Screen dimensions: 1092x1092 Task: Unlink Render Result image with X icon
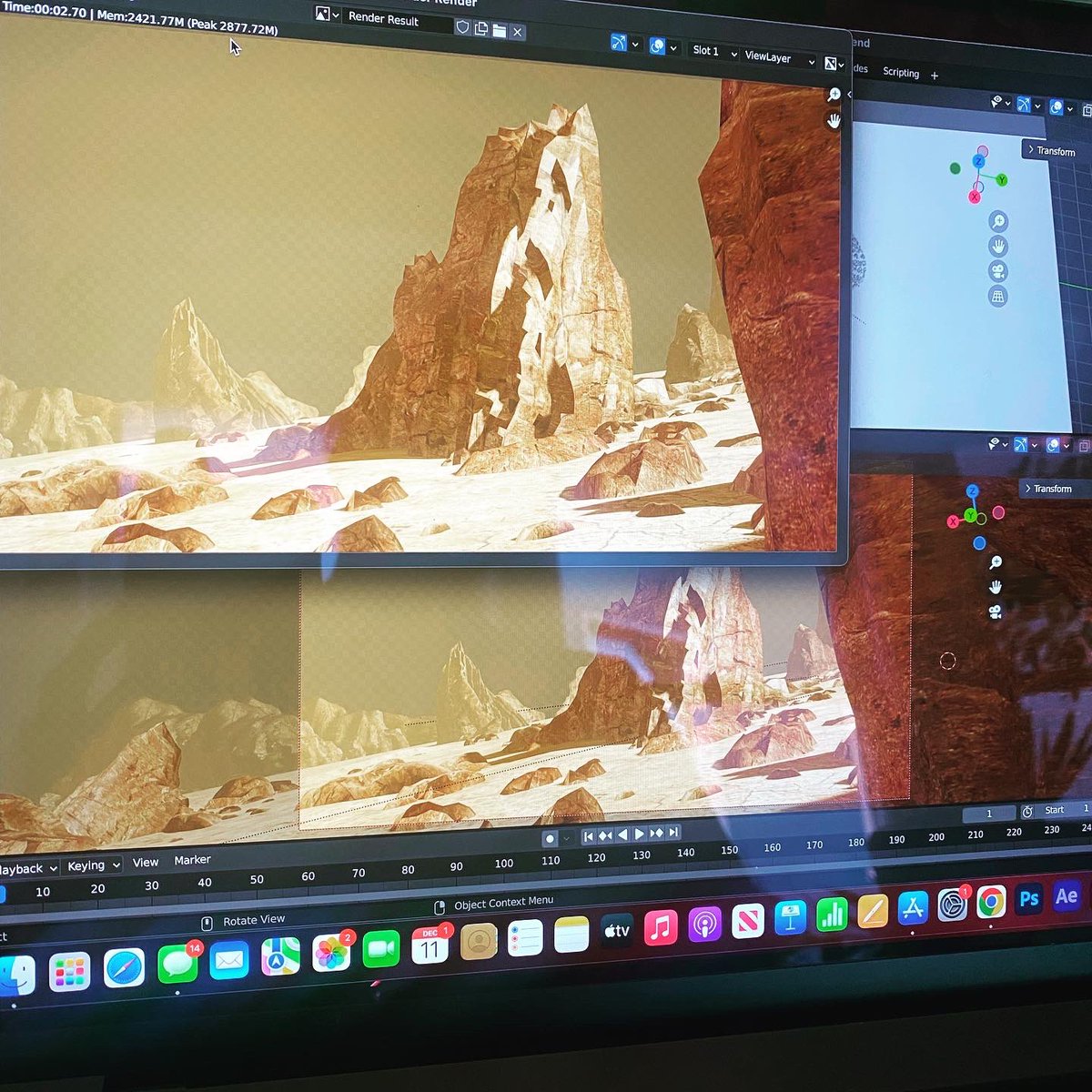[x=517, y=33]
